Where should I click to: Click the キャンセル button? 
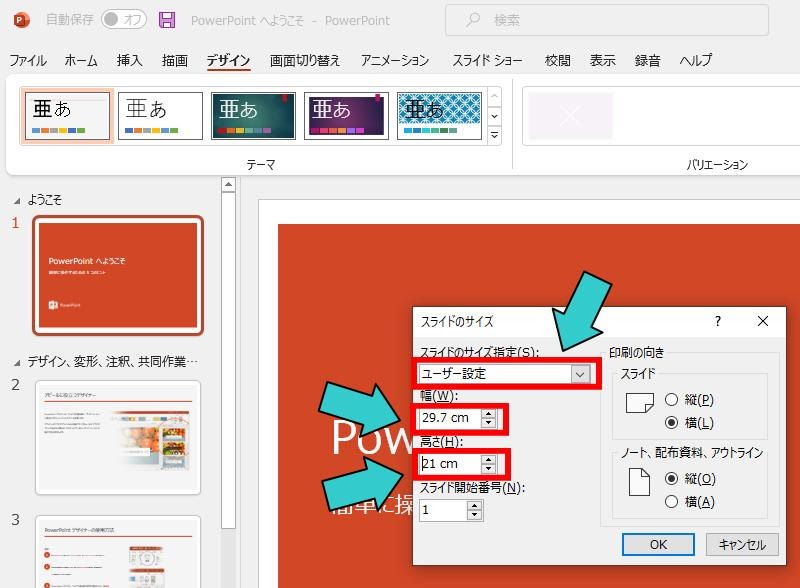[x=742, y=545]
